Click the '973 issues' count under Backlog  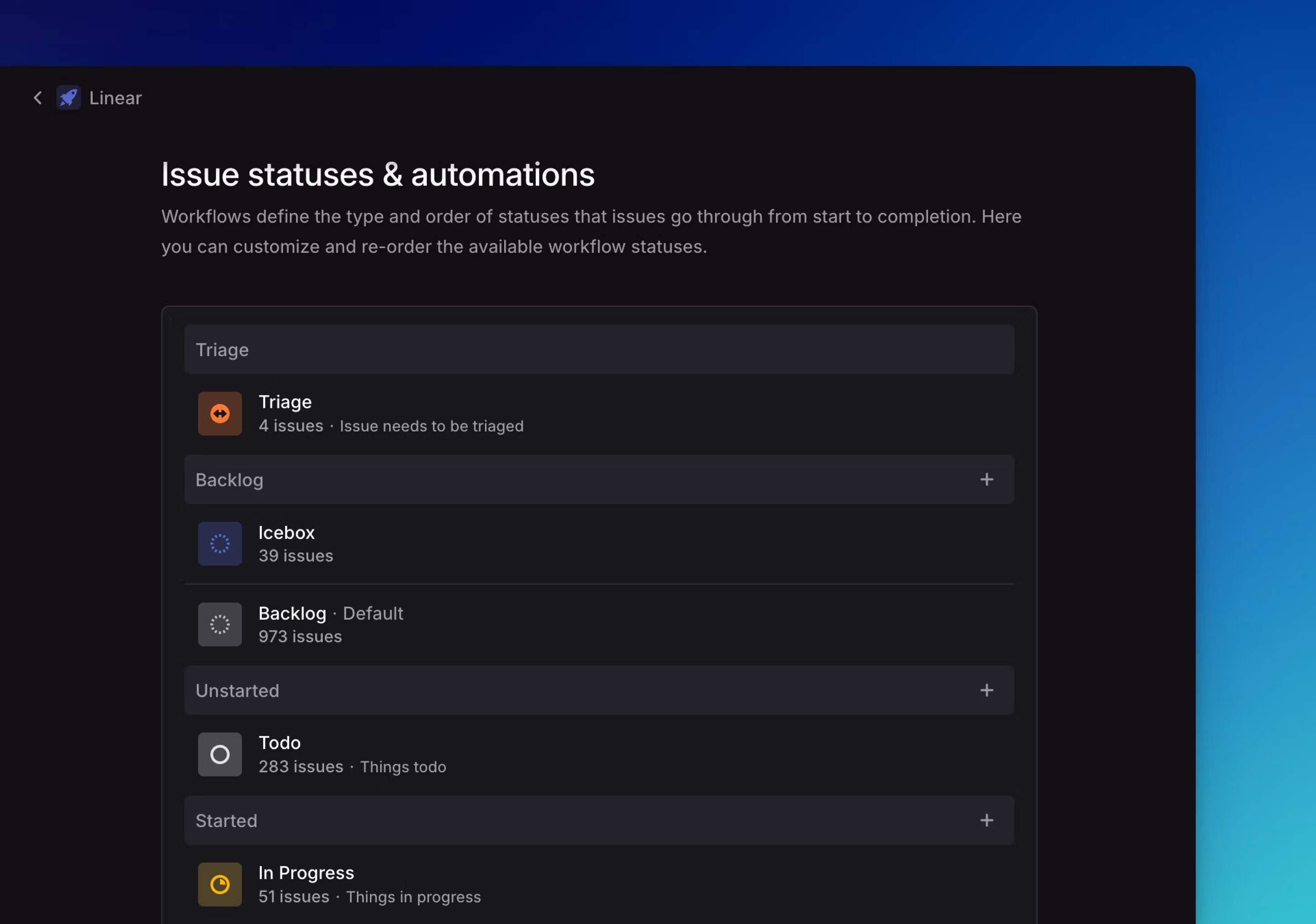pyautogui.click(x=300, y=636)
